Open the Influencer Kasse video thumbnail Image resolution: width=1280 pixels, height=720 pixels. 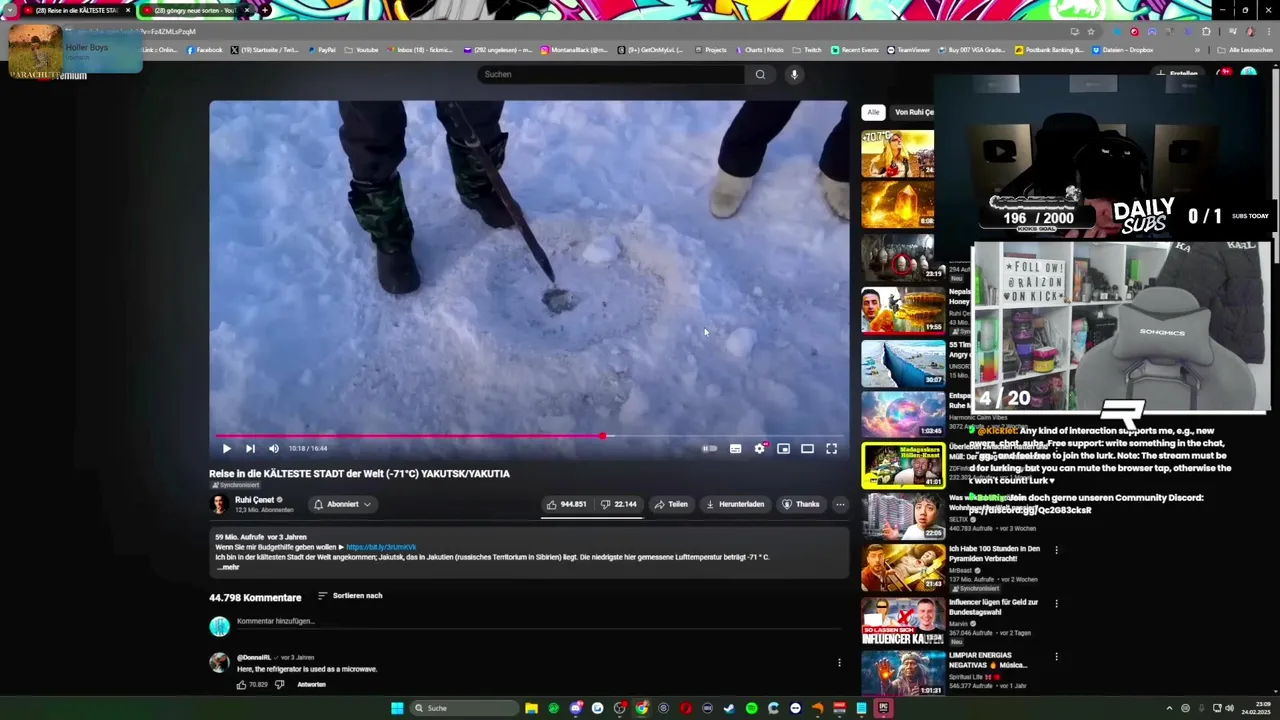click(x=903, y=622)
